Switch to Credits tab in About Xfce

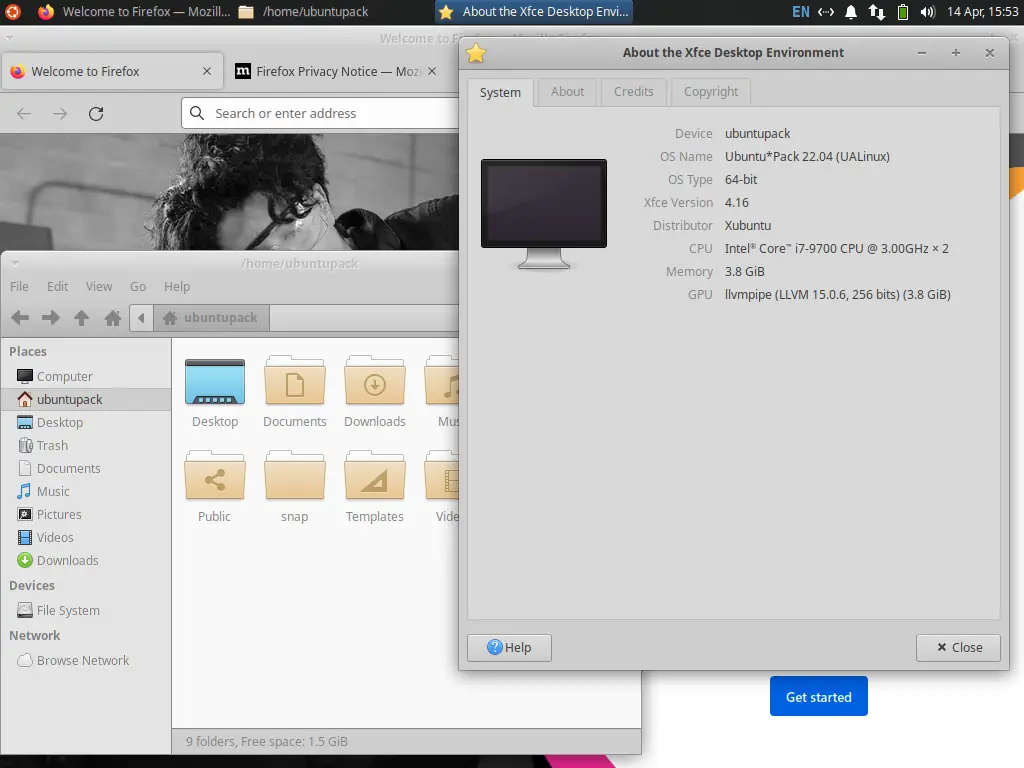click(633, 92)
